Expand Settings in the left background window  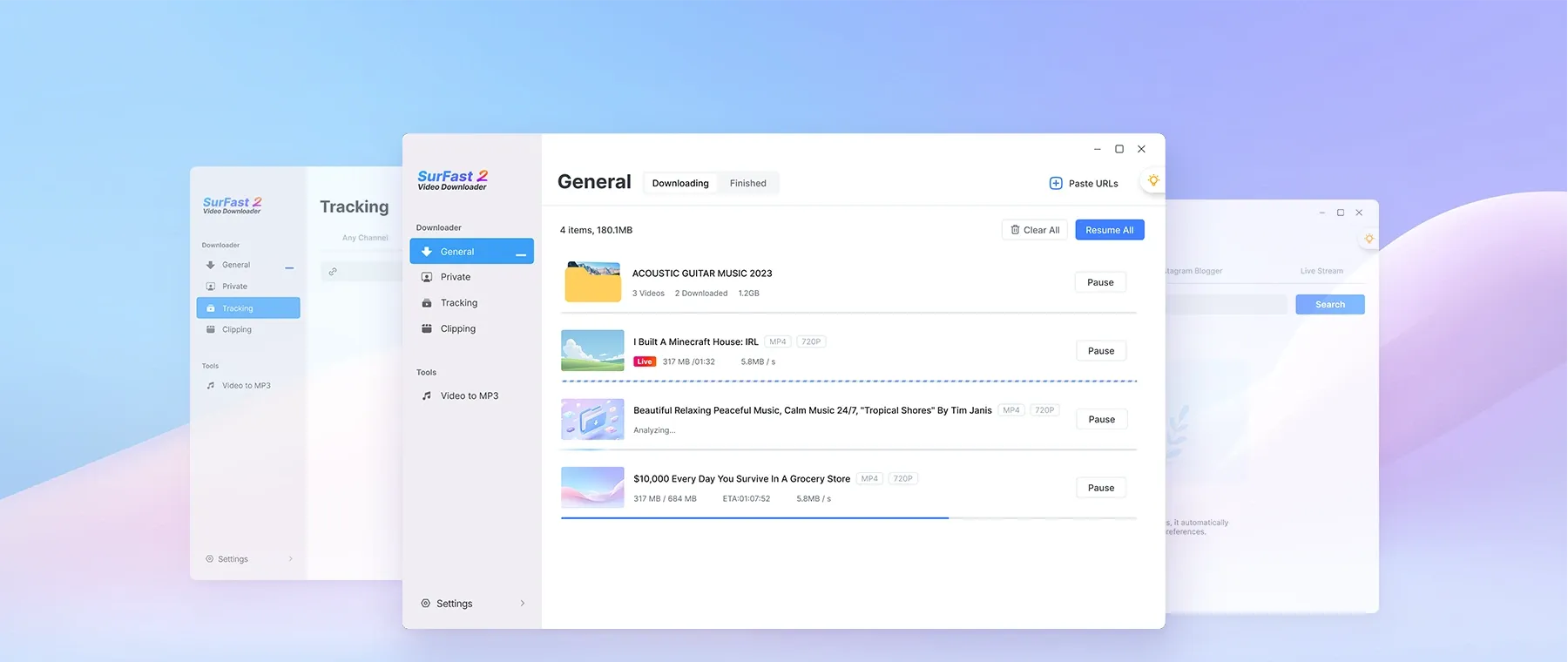[x=233, y=559]
